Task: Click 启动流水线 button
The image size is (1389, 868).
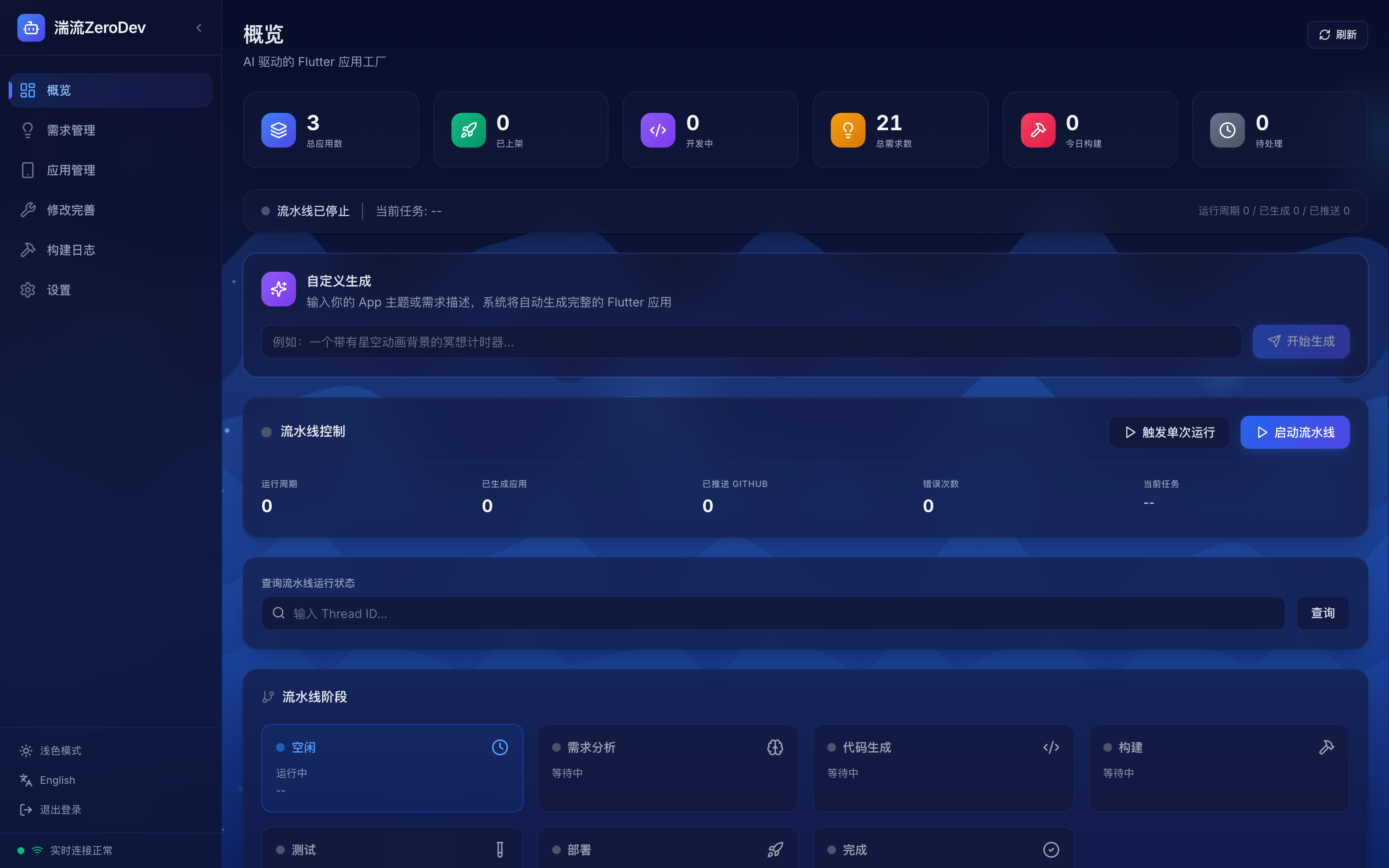Action: pyautogui.click(x=1295, y=432)
